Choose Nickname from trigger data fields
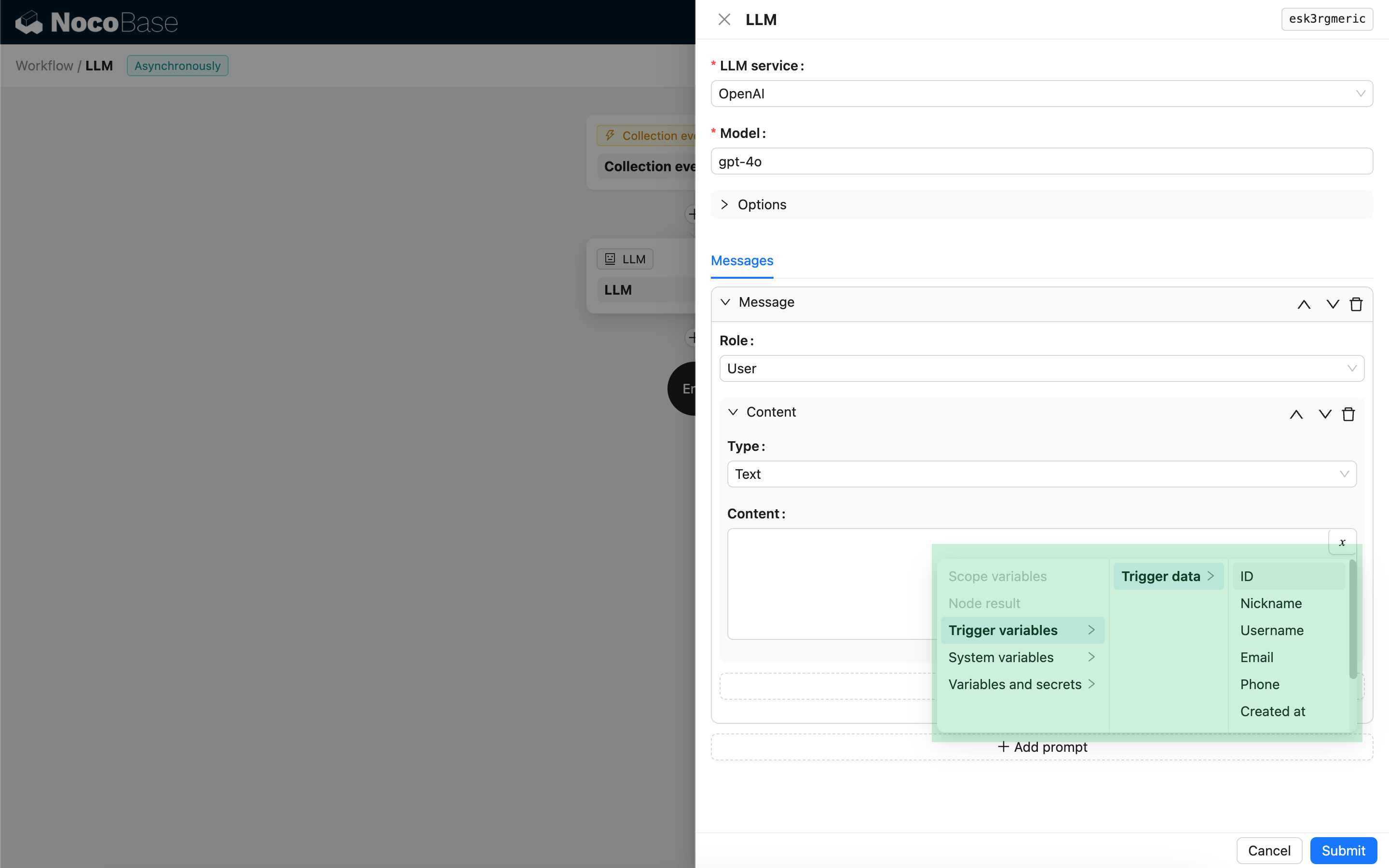Image resolution: width=1389 pixels, height=868 pixels. [x=1271, y=603]
